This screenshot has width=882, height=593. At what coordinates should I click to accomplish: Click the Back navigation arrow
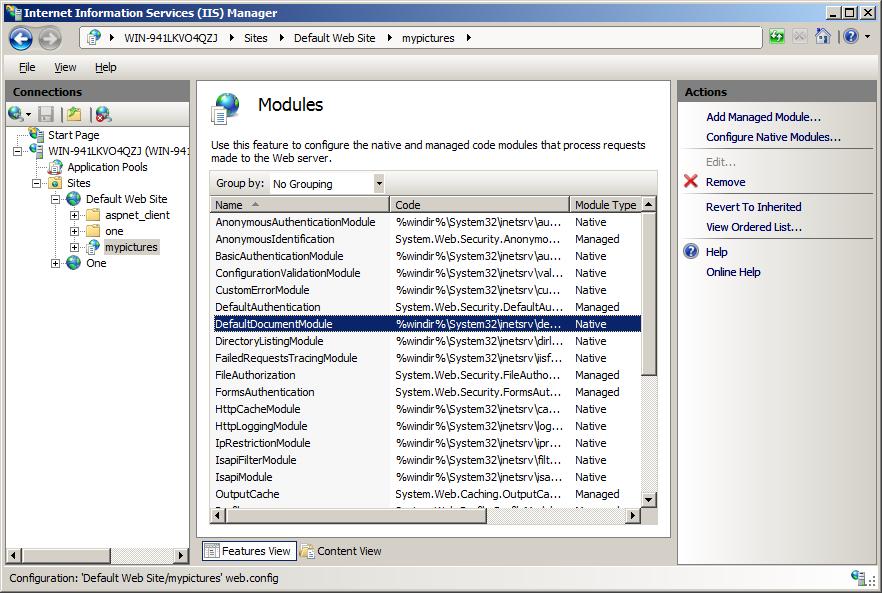pyautogui.click(x=20, y=37)
